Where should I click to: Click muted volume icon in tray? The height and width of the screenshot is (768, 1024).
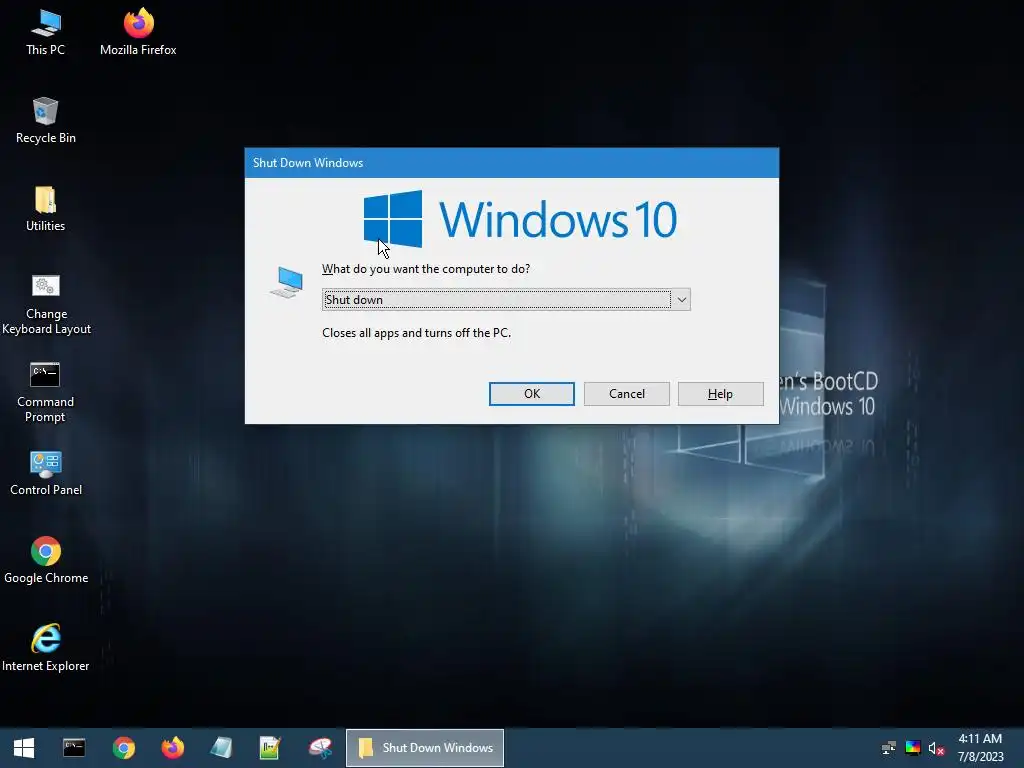(x=936, y=748)
